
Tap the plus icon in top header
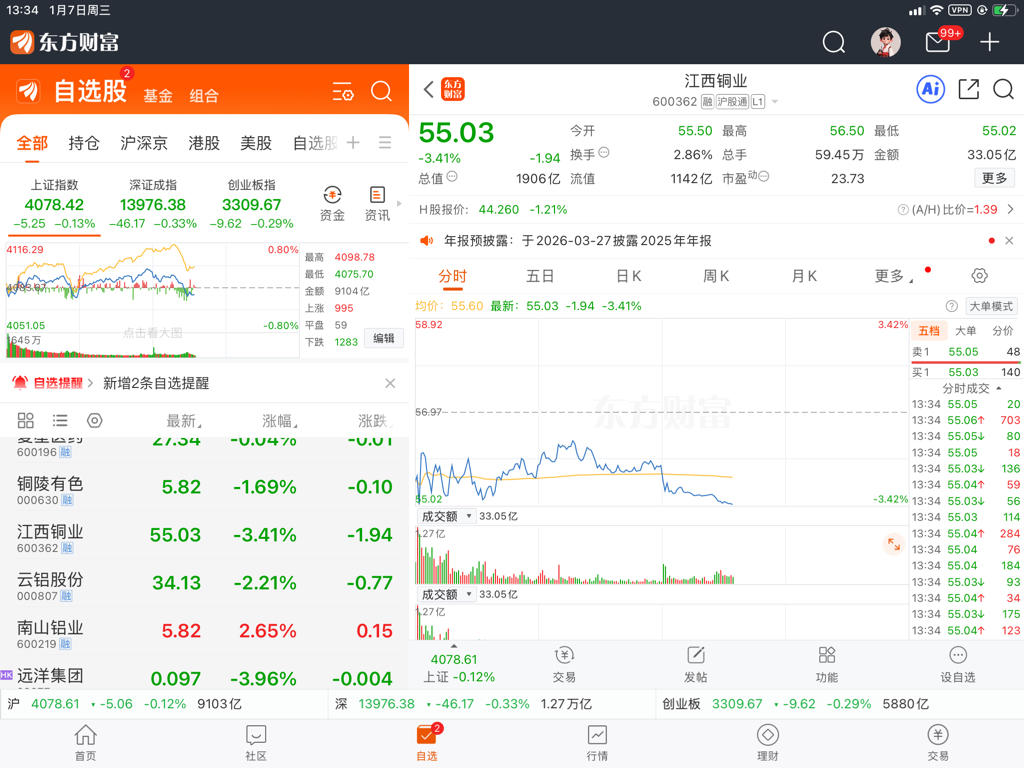(x=989, y=42)
